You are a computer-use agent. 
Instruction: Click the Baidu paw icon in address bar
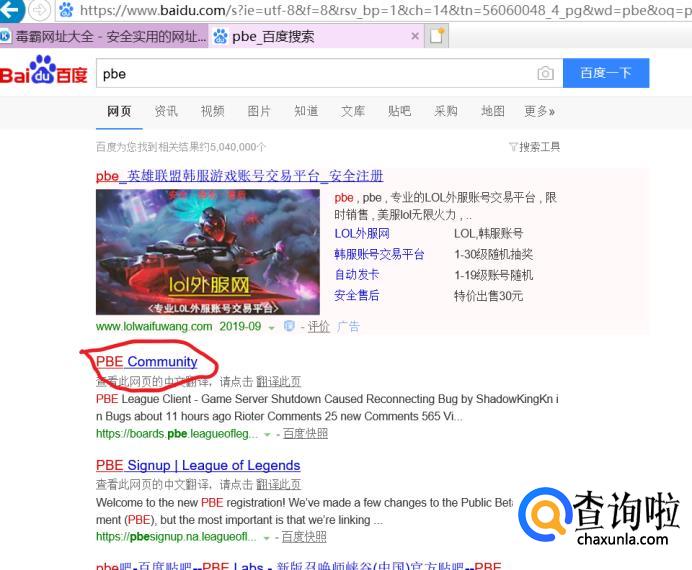coord(67,9)
